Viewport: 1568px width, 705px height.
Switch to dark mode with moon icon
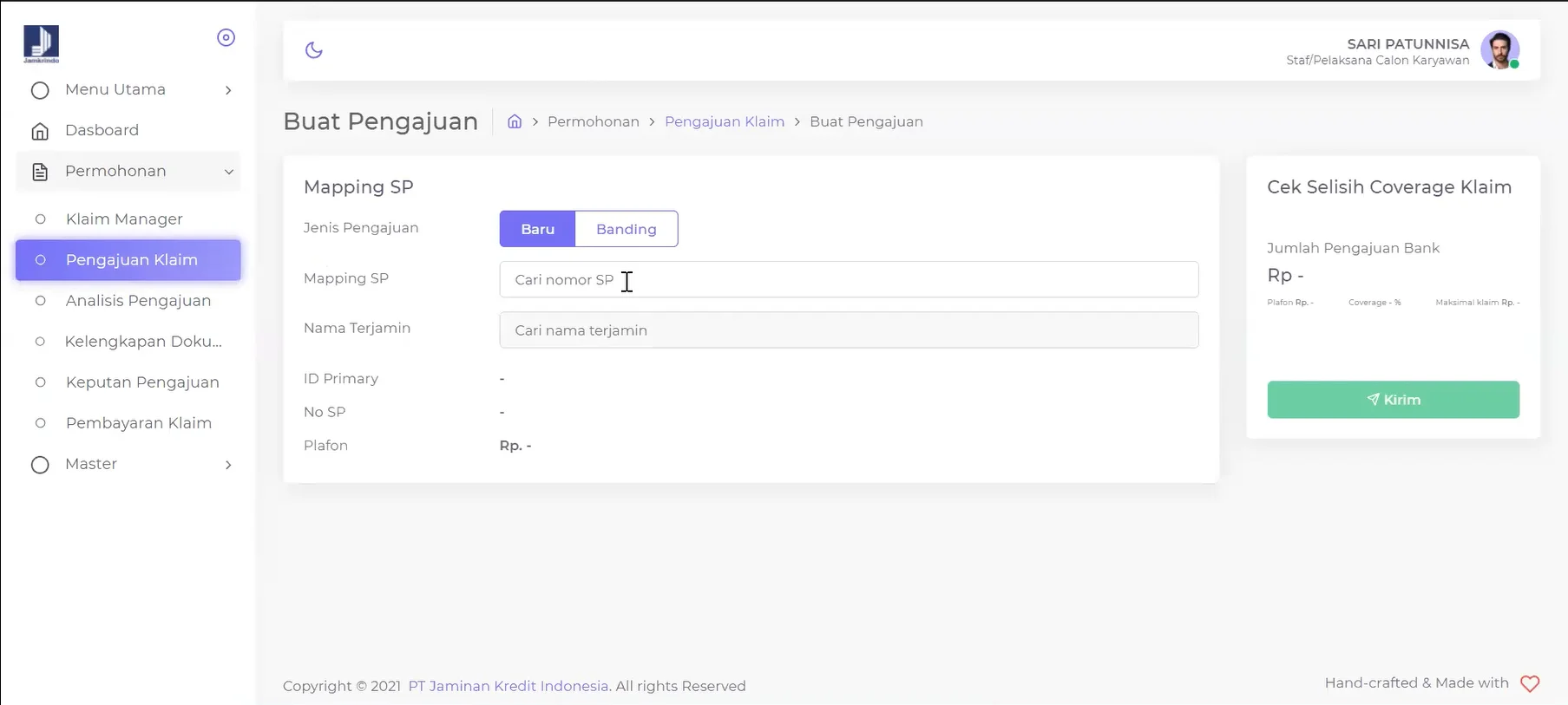[314, 50]
